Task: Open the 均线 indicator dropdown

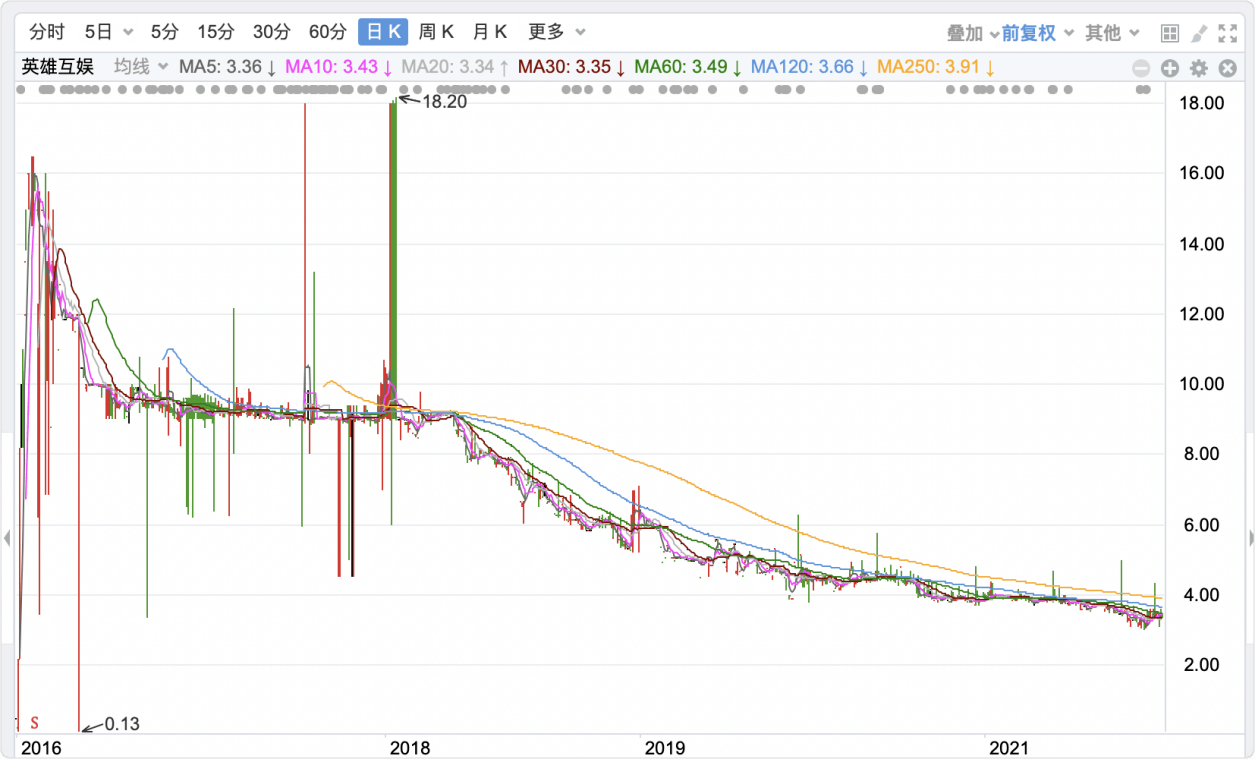Action: pos(140,67)
